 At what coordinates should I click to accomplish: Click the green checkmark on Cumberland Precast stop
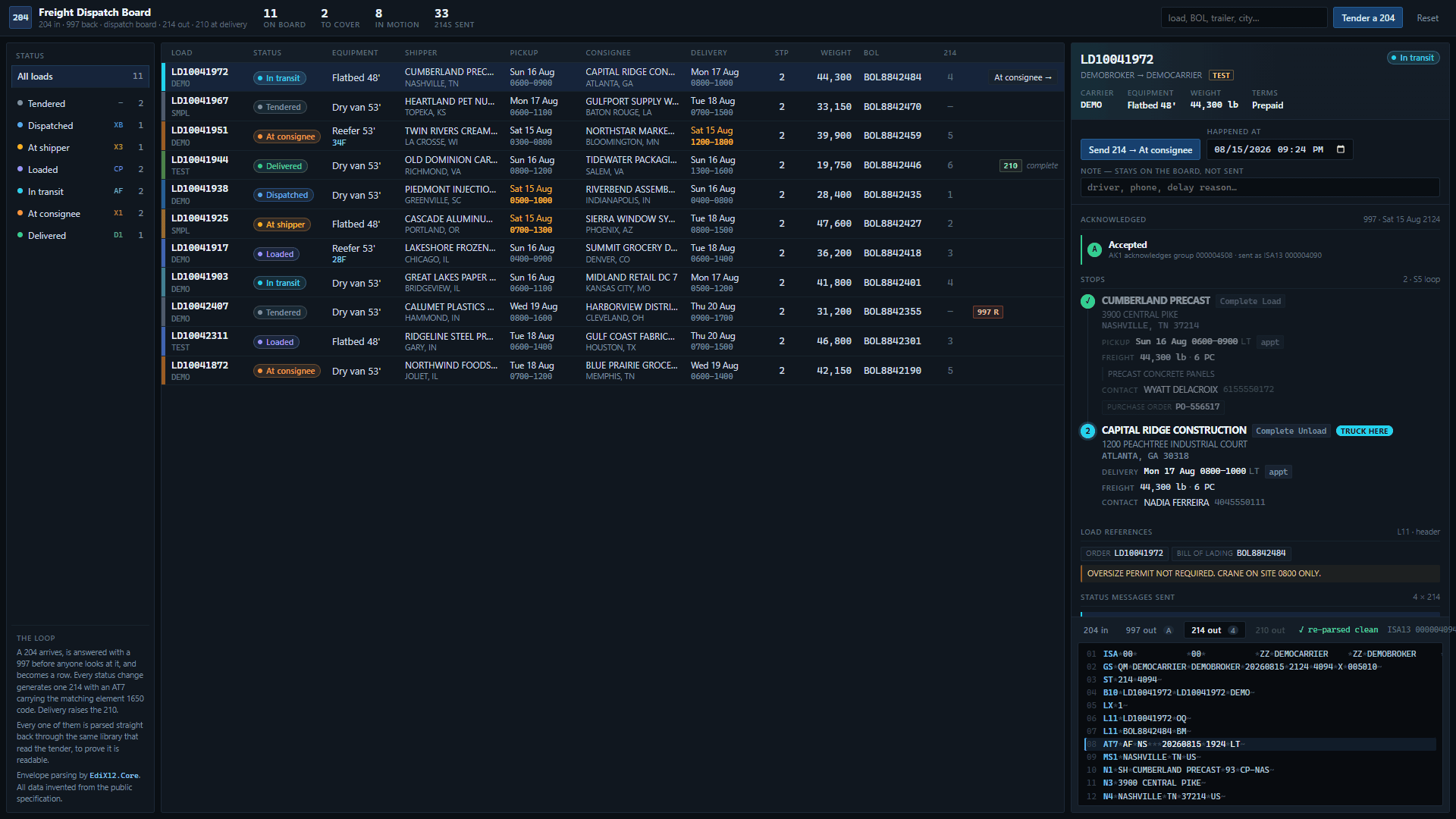click(x=1087, y=301)
